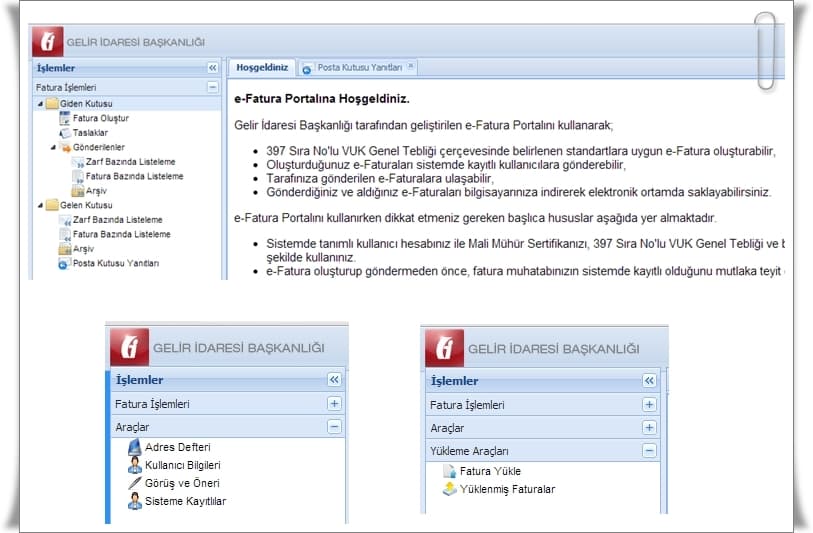This screenshot has height=533, width=813.
Task: Collapse İşlemler panel beside the Hoşgeldiniz tab
Action: (x=213, y=68)
